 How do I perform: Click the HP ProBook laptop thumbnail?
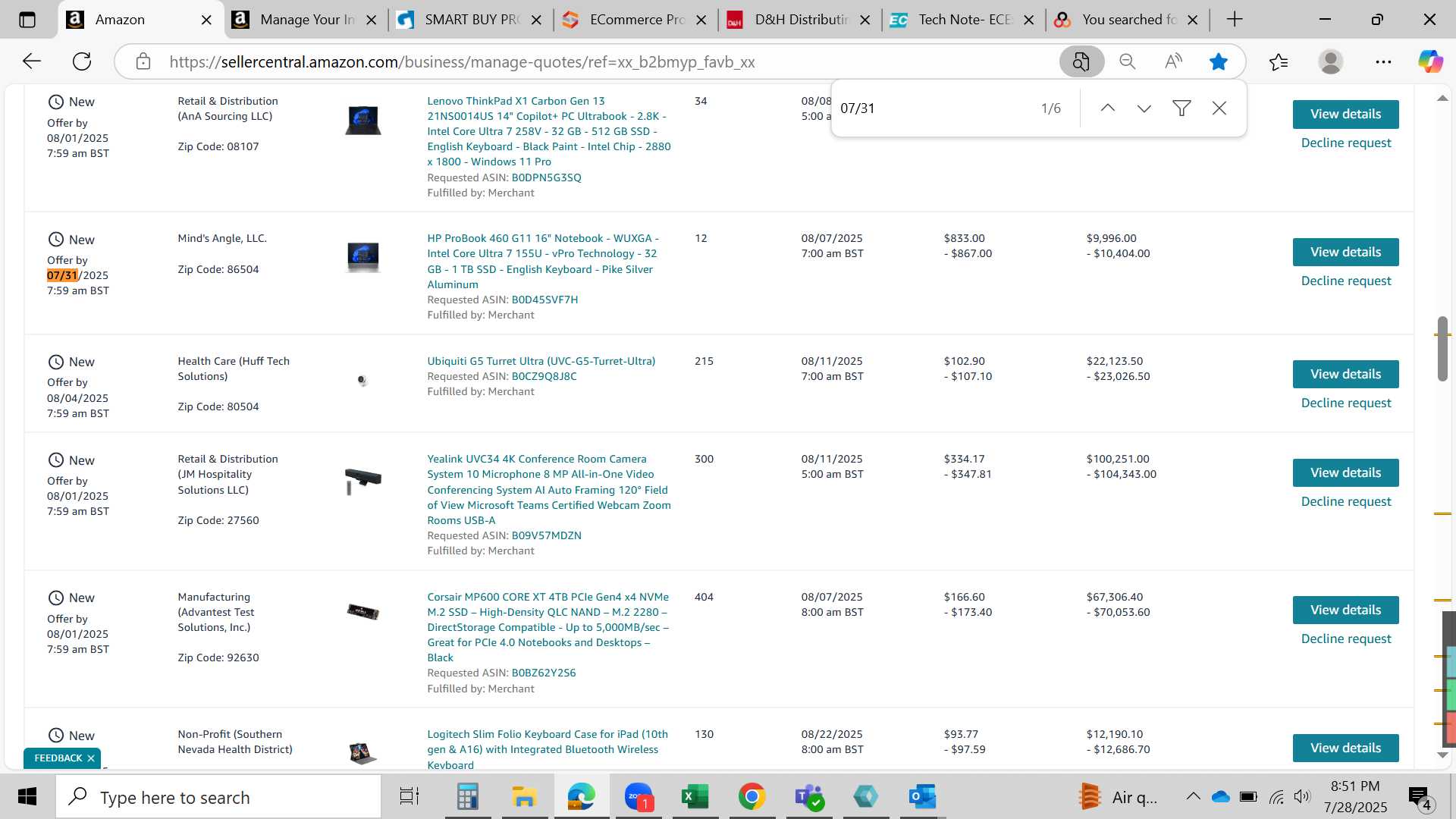point(363,258)
